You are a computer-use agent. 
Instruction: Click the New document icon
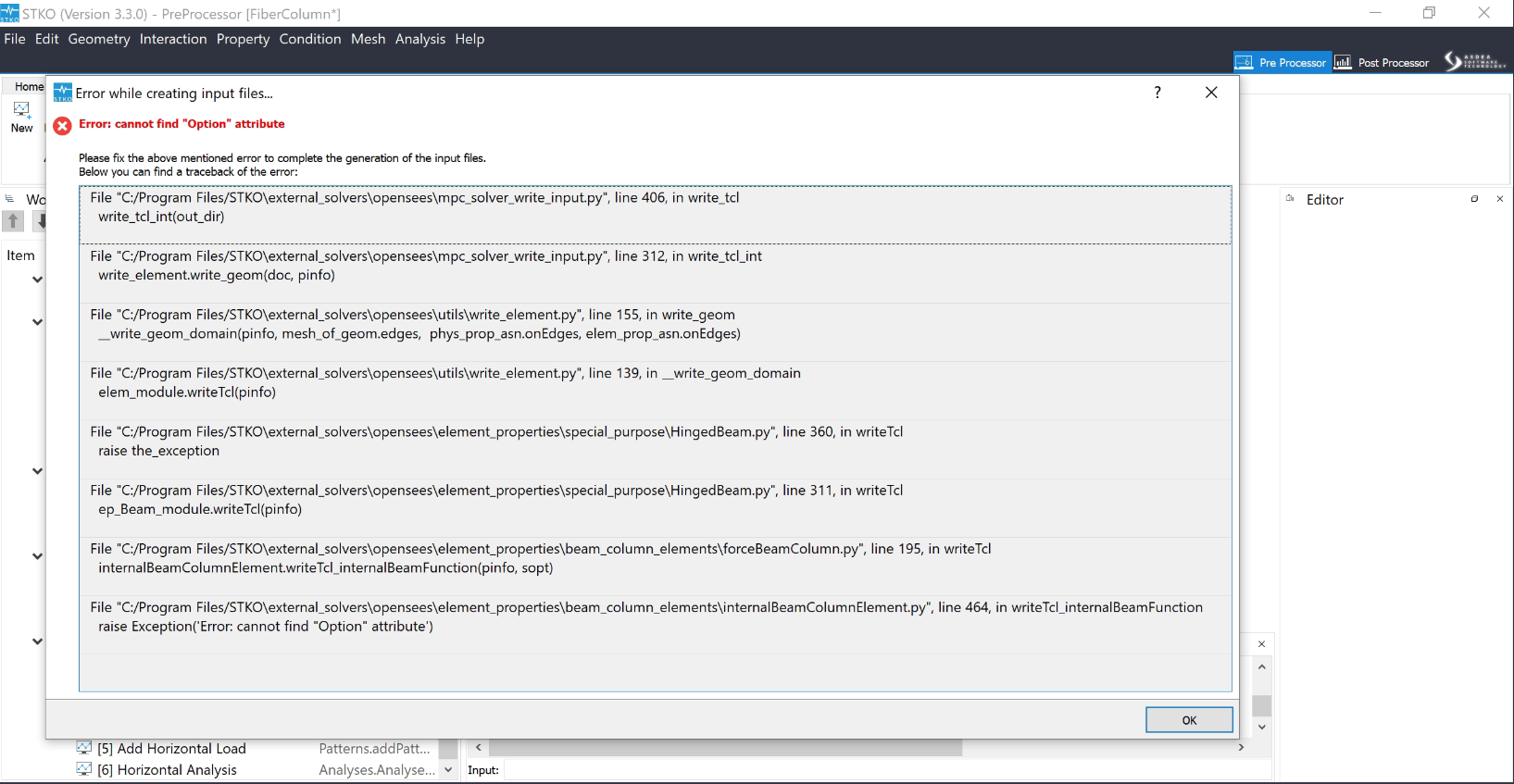coord(21,108)
